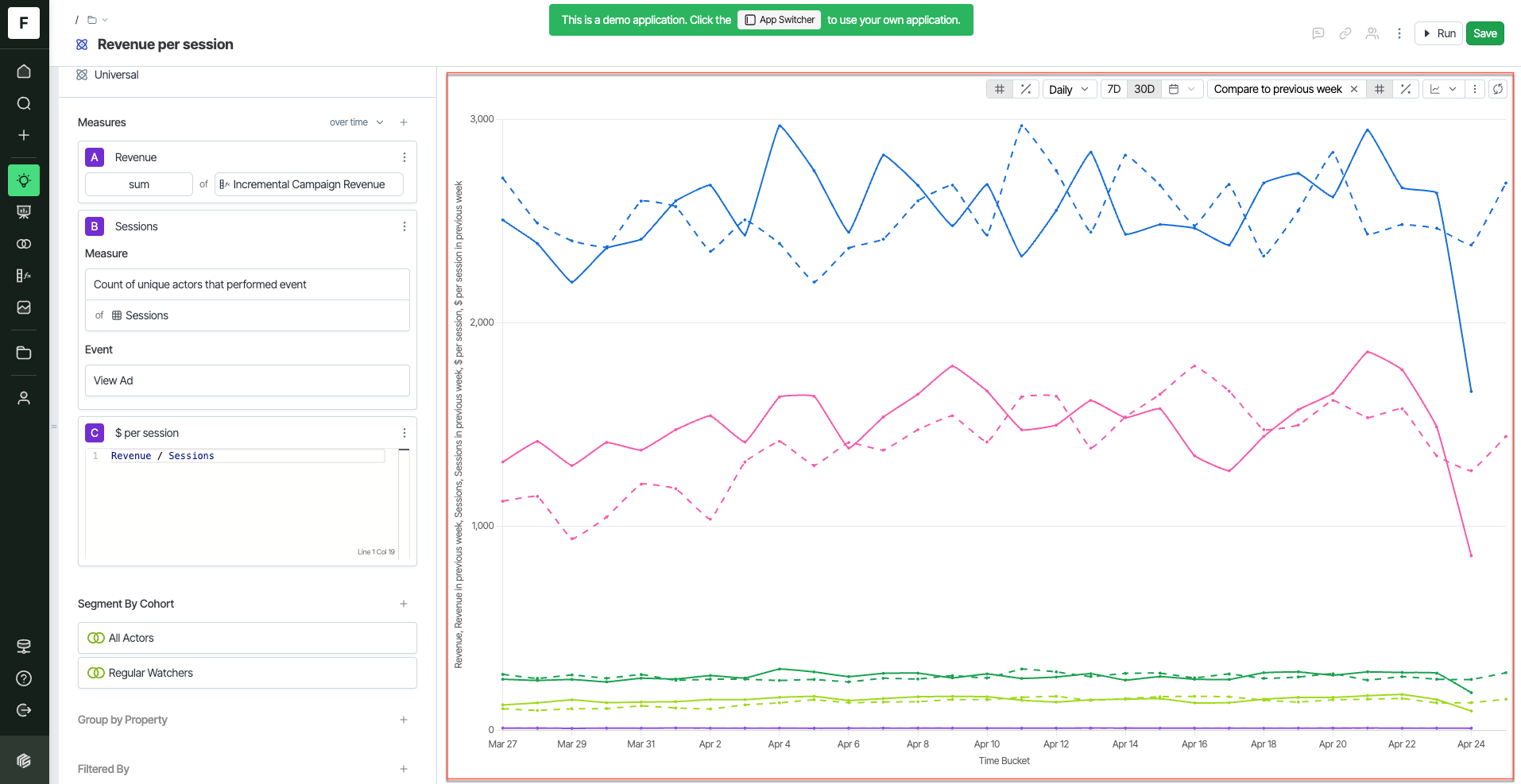Screen dimensions: 1521x784
Task: Click the refresh chart icon
Action: click(x=1498, y=89)
